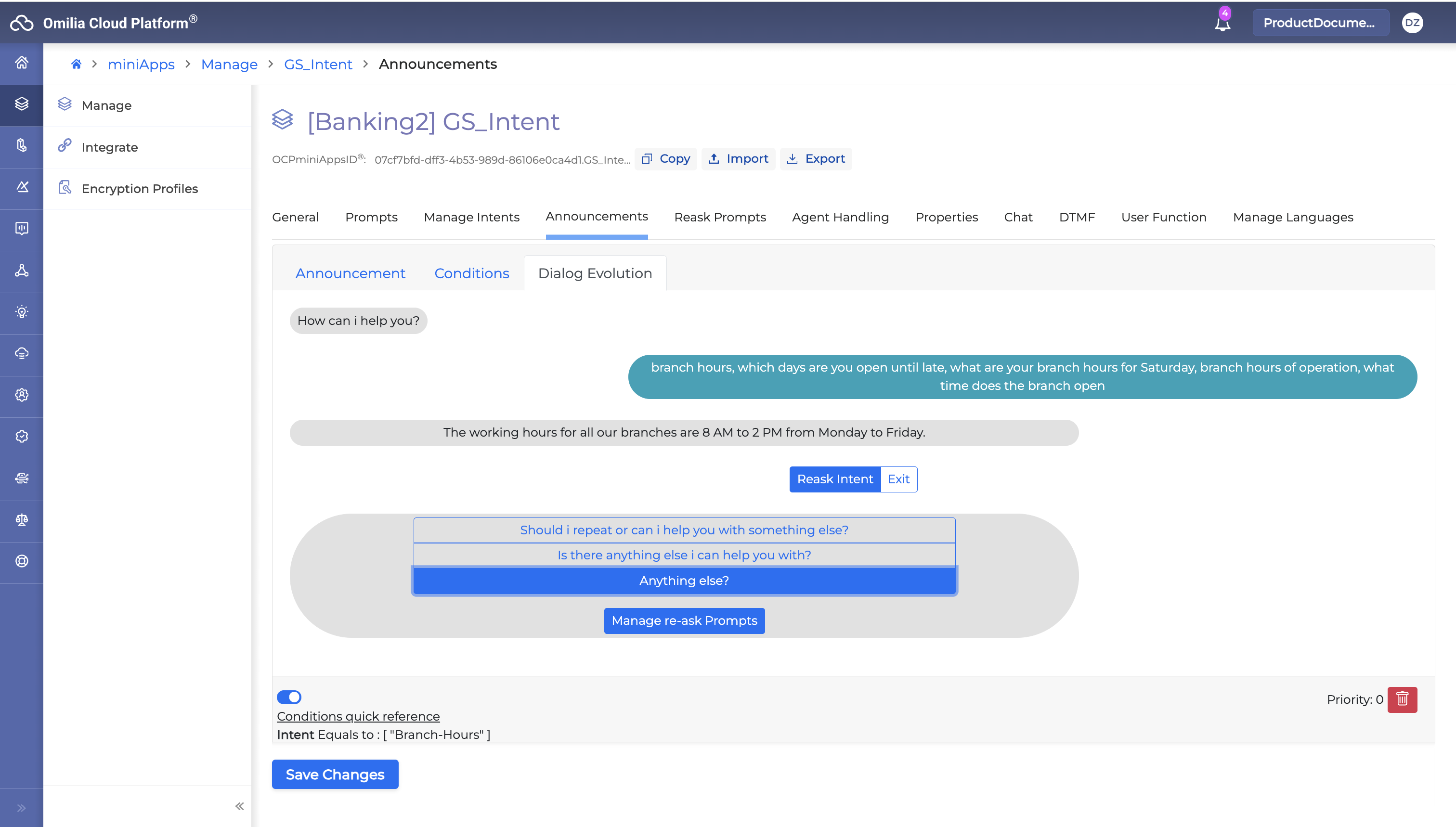Toggle the announcement enabled switch
This screenshot has width=1456, height=827.
point(289,697)
